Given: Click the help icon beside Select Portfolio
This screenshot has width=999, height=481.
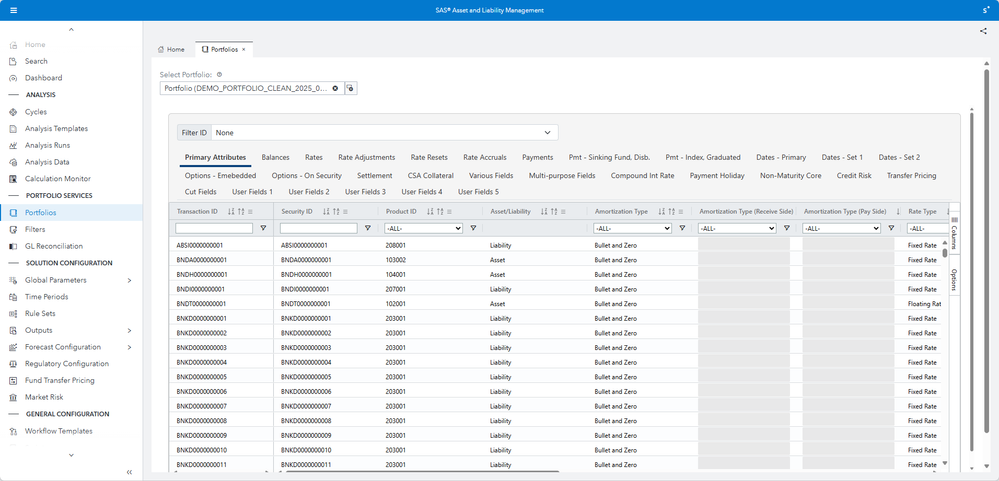Looking at the screenshot, I should pos(219,75).
